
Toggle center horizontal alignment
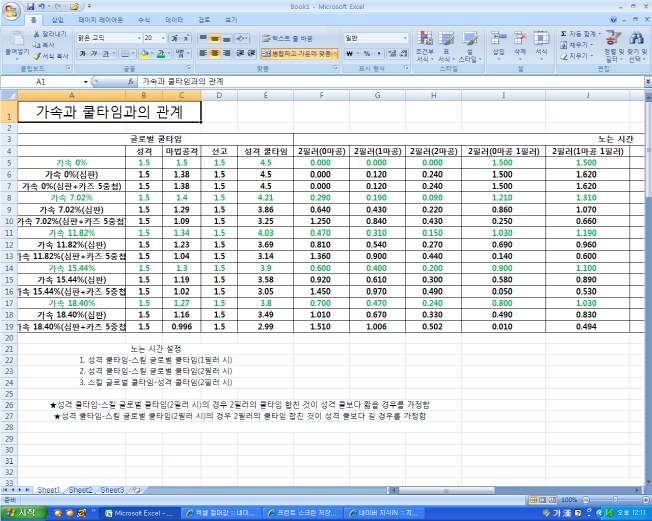(215, 53)
